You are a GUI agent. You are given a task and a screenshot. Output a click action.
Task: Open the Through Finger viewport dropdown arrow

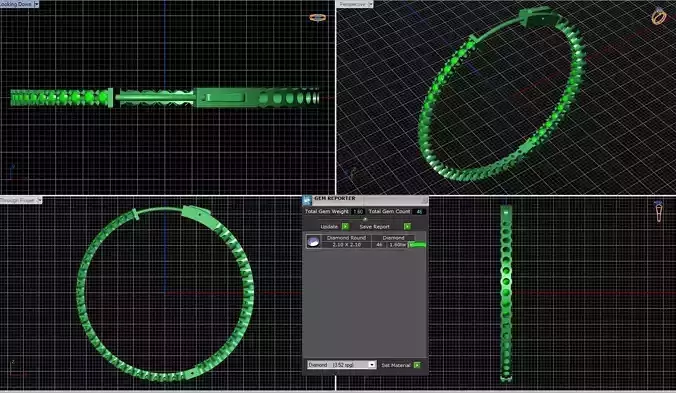coord(39,200)
